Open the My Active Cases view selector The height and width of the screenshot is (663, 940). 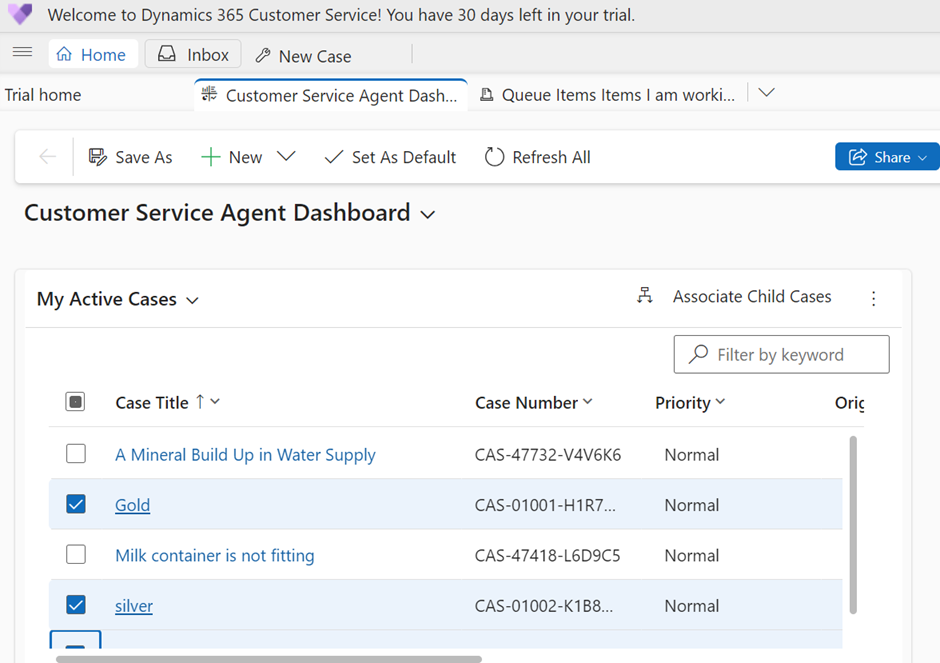[x=192, y=299]
